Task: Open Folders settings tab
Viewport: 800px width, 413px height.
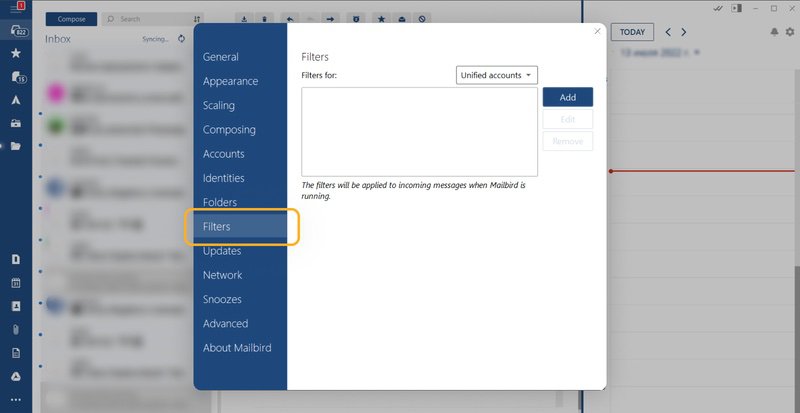Action: 219,202
